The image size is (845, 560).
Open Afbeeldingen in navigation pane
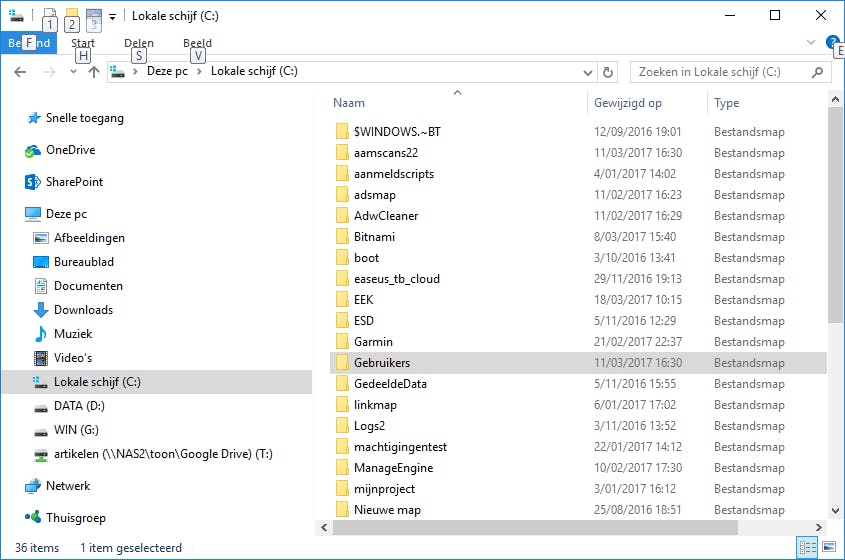pyautogui.click(x=89, y=238)
